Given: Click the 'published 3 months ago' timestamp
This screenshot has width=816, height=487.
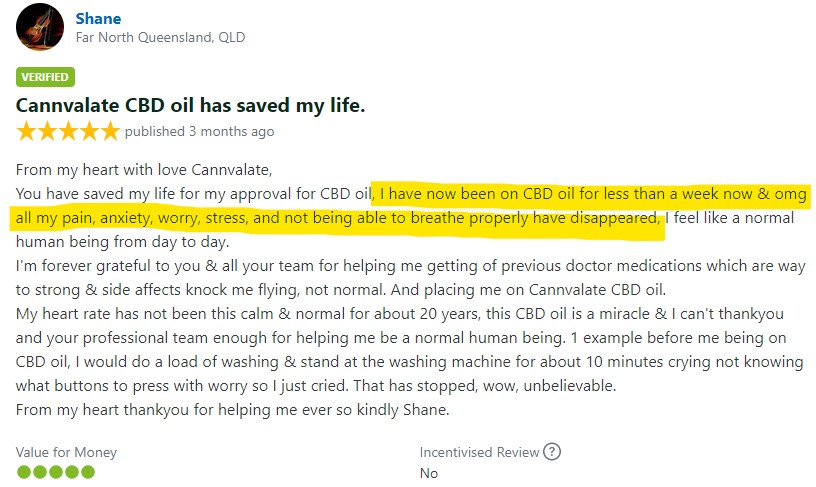Looking at the screenshot, I should (x=199, y=132).
